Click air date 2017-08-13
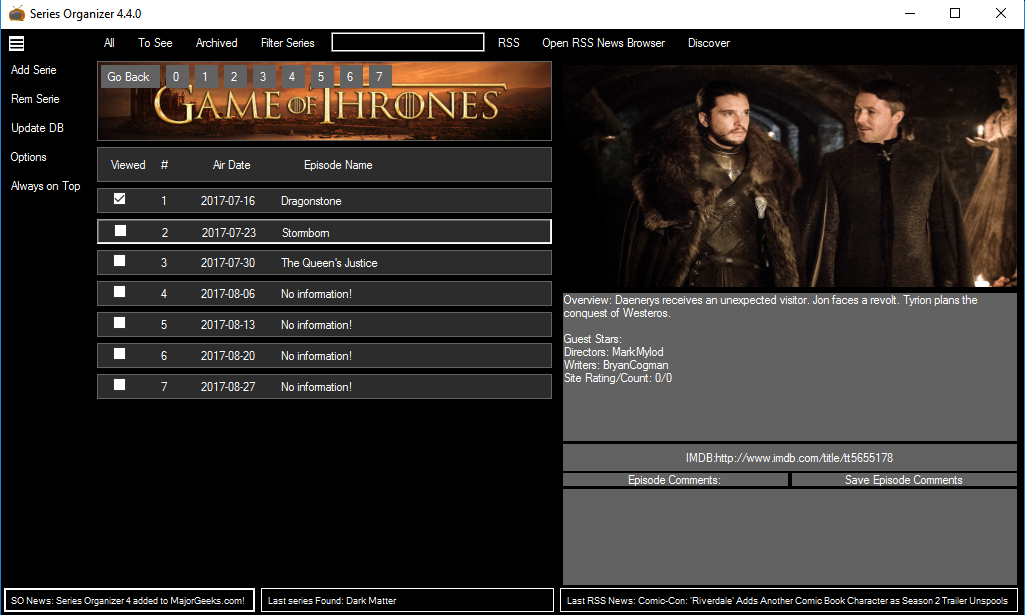1025x615 pixels. click(x=227, y=325)
